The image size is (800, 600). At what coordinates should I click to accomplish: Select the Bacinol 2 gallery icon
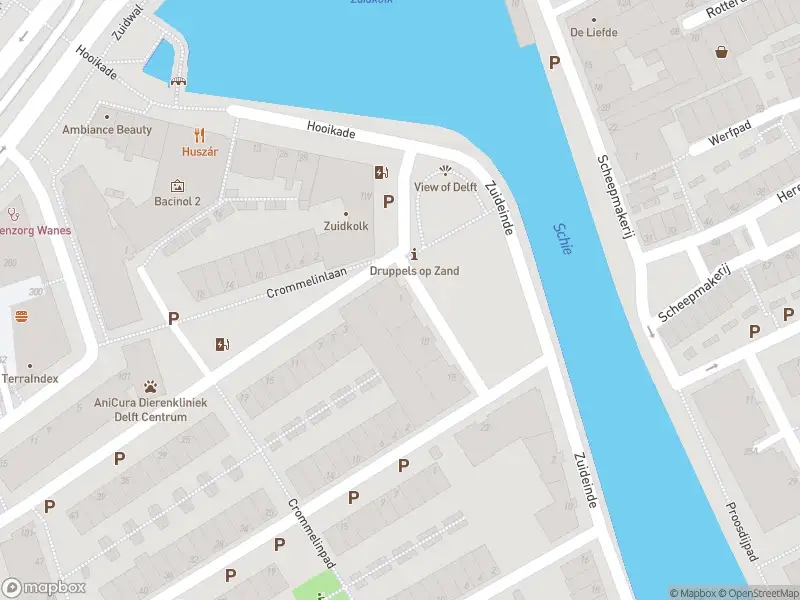click(177, 185)
